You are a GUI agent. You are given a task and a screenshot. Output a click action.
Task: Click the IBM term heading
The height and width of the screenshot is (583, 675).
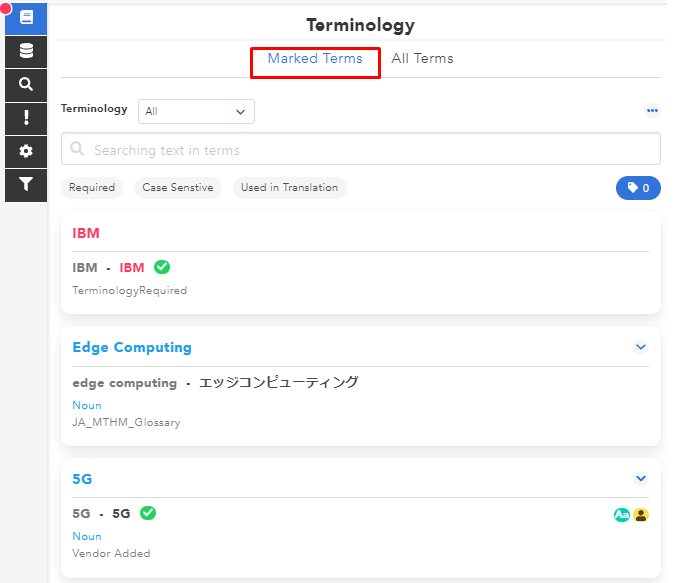tap(86, 233)
